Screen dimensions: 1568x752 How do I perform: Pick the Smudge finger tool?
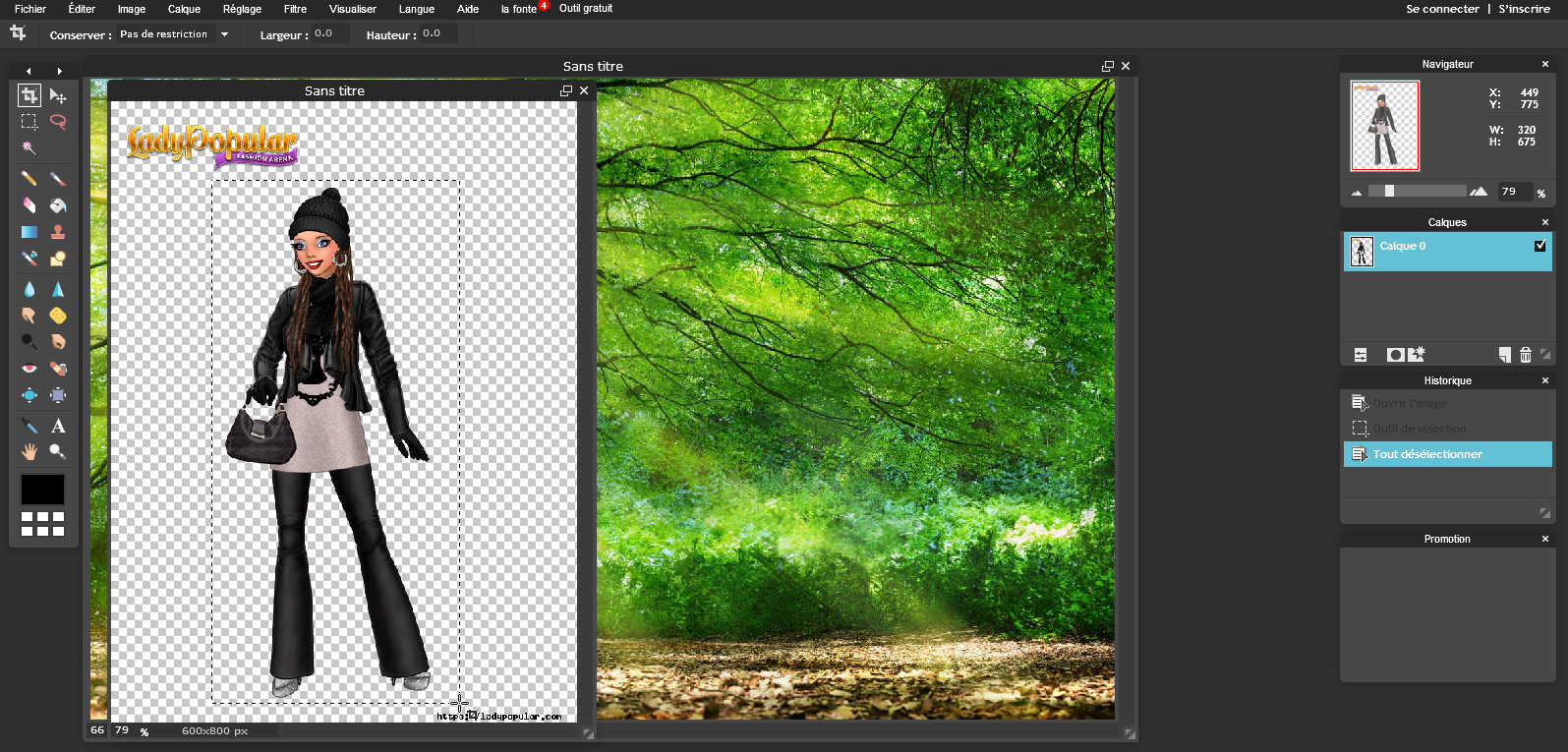[29, 316]
